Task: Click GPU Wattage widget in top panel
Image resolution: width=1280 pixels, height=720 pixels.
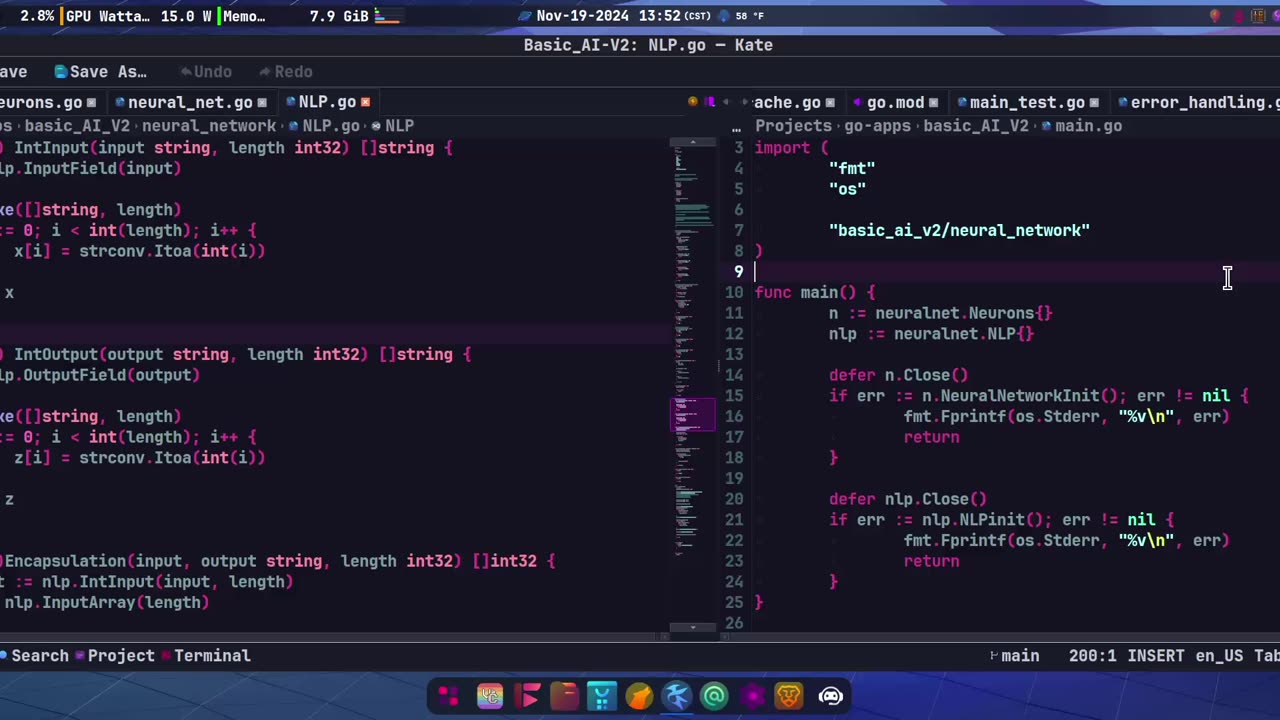Action: pyautogui.click(x=138, y=16)
